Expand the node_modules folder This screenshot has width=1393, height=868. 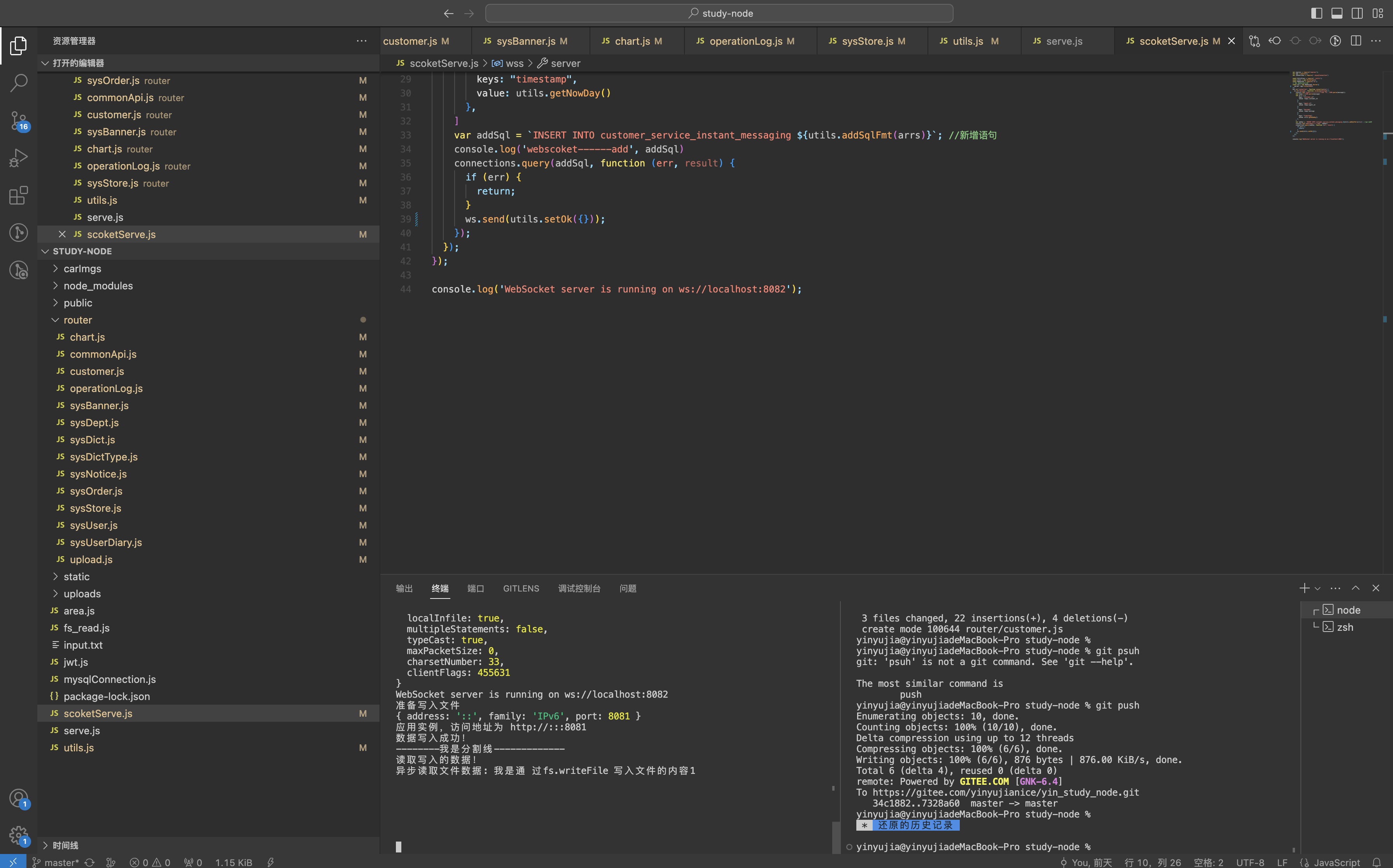pyautogui.click(x=208, y=286)
